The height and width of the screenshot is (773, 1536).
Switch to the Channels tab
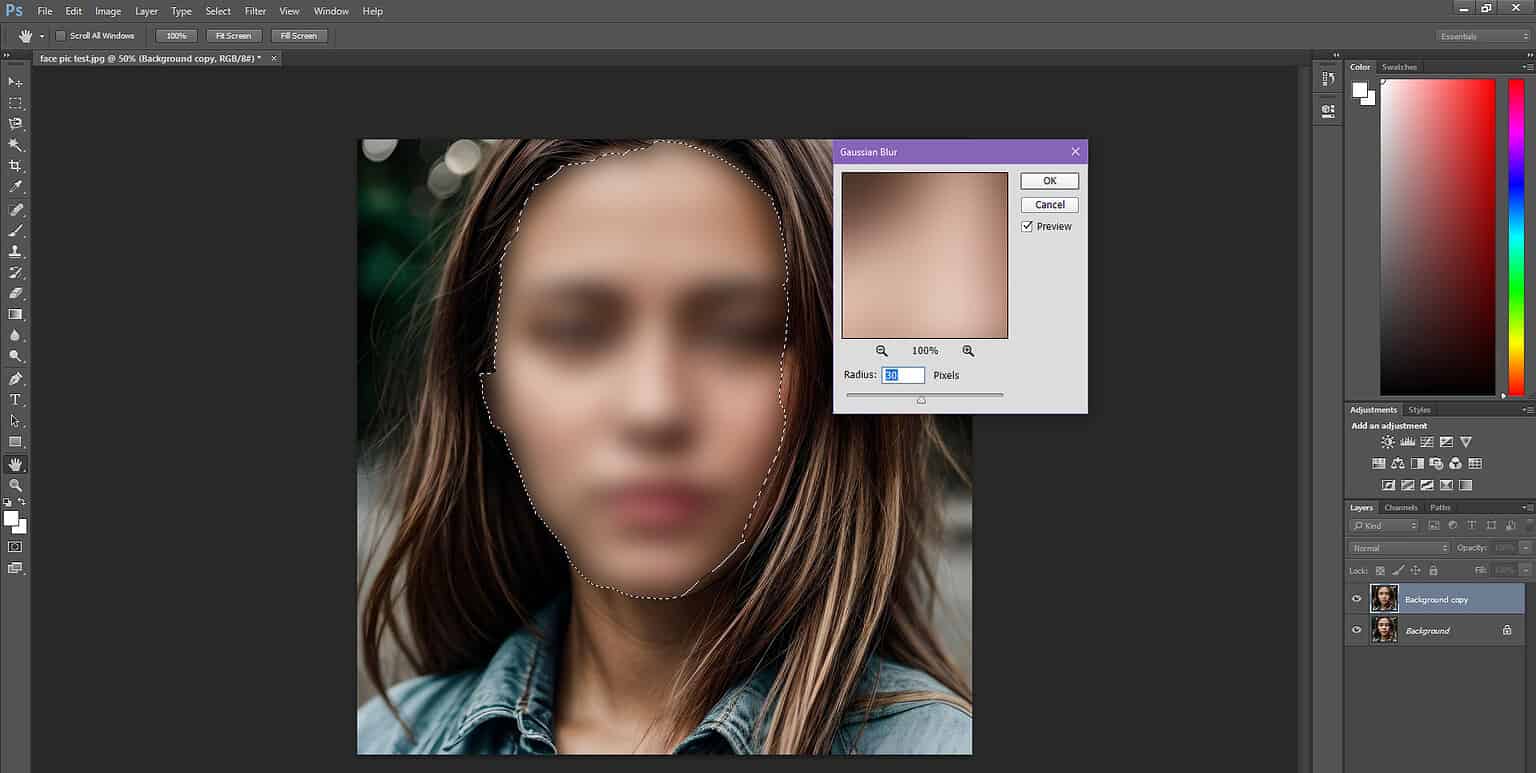tap(1400, 507)
